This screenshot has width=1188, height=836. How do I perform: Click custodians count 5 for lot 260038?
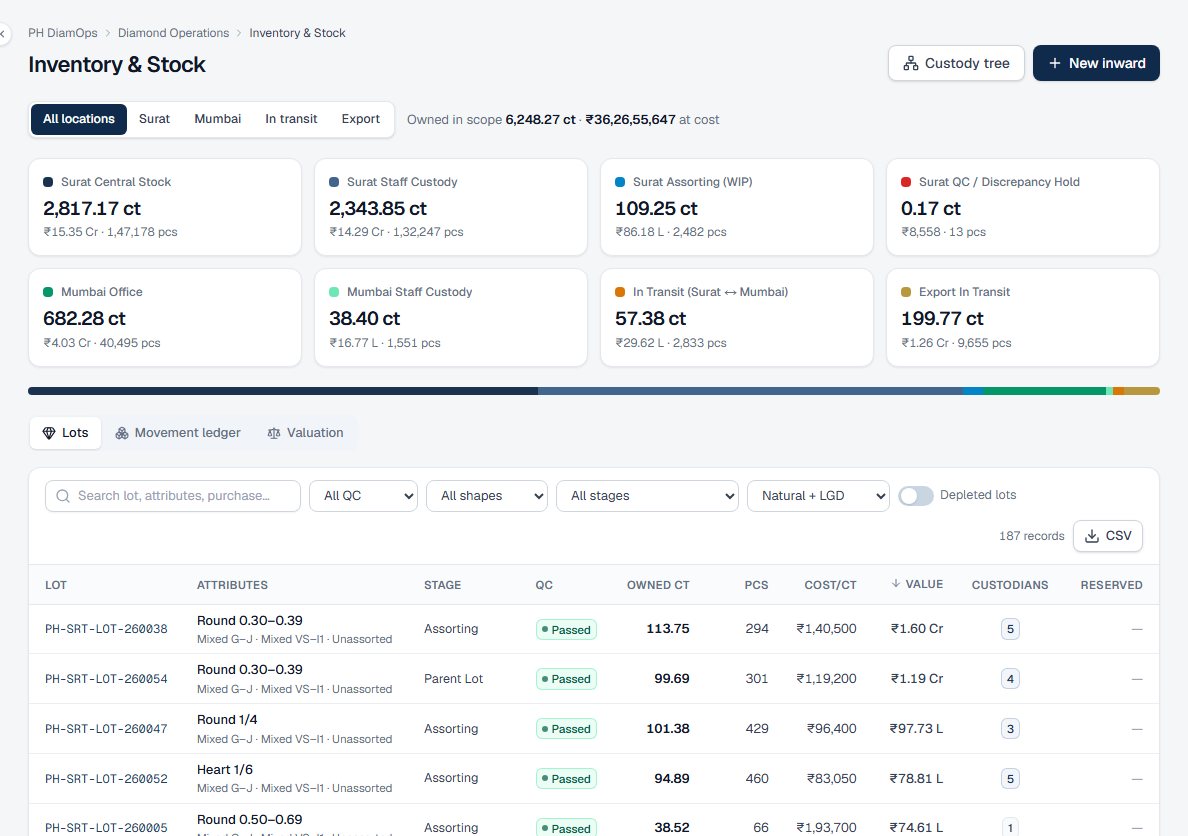point(1010,629)
